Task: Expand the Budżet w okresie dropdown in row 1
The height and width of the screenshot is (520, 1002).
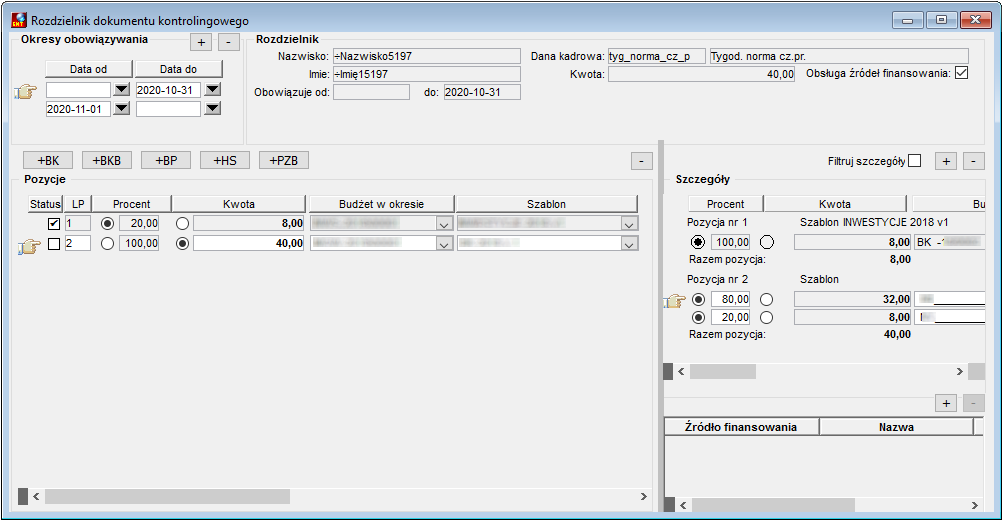Action: 444,224
